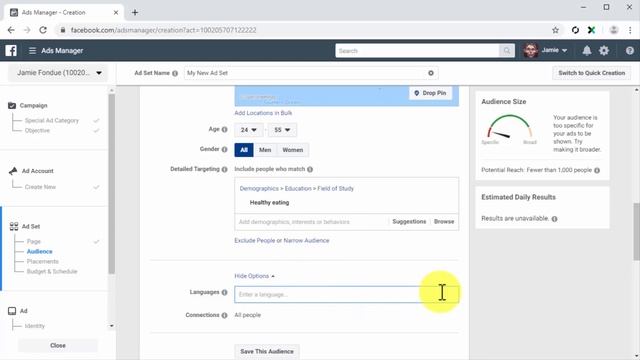Open the settings gear icon

(x=604, y=51)
